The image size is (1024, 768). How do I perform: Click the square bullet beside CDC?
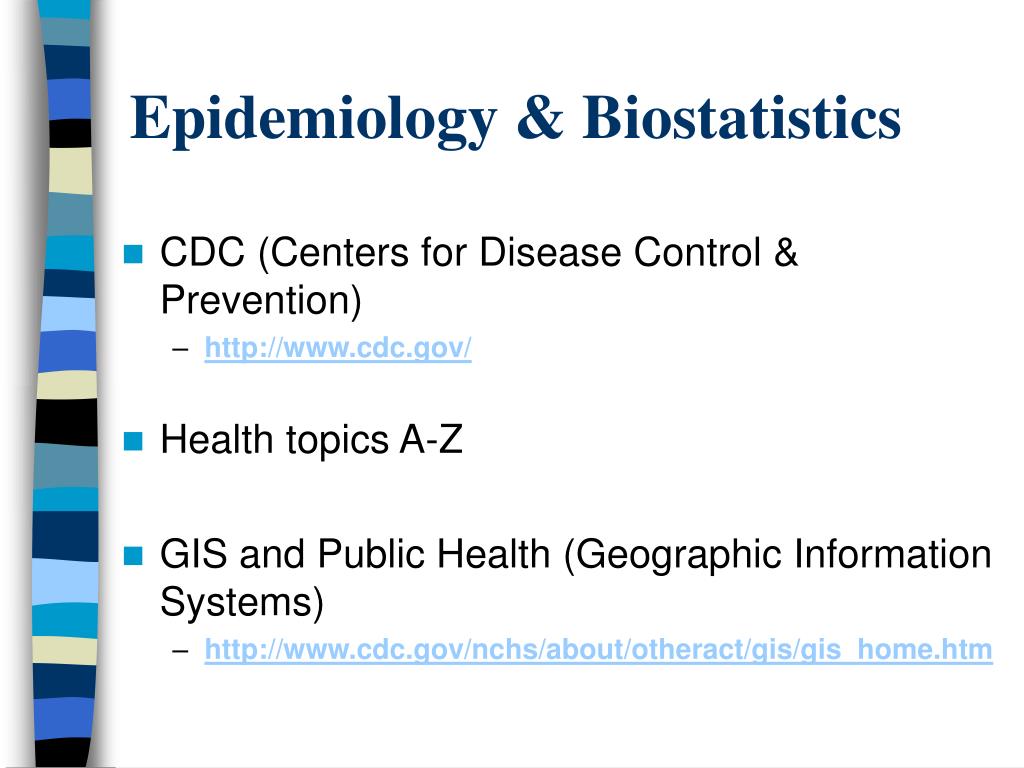point(133,254)
